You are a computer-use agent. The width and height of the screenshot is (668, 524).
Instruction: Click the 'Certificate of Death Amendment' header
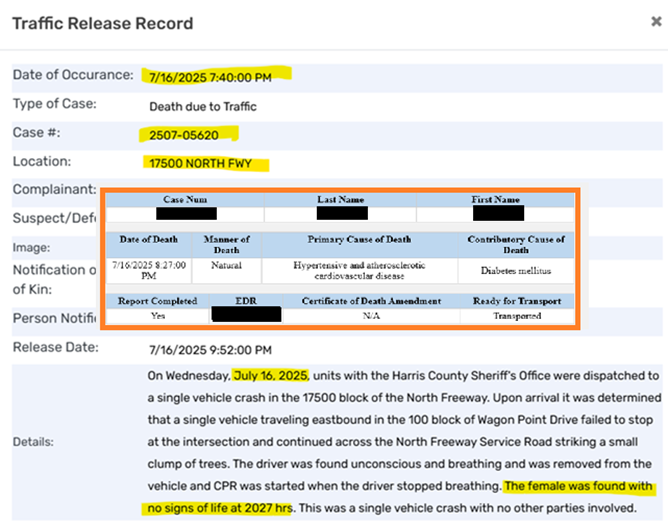(x=371, y=301)
